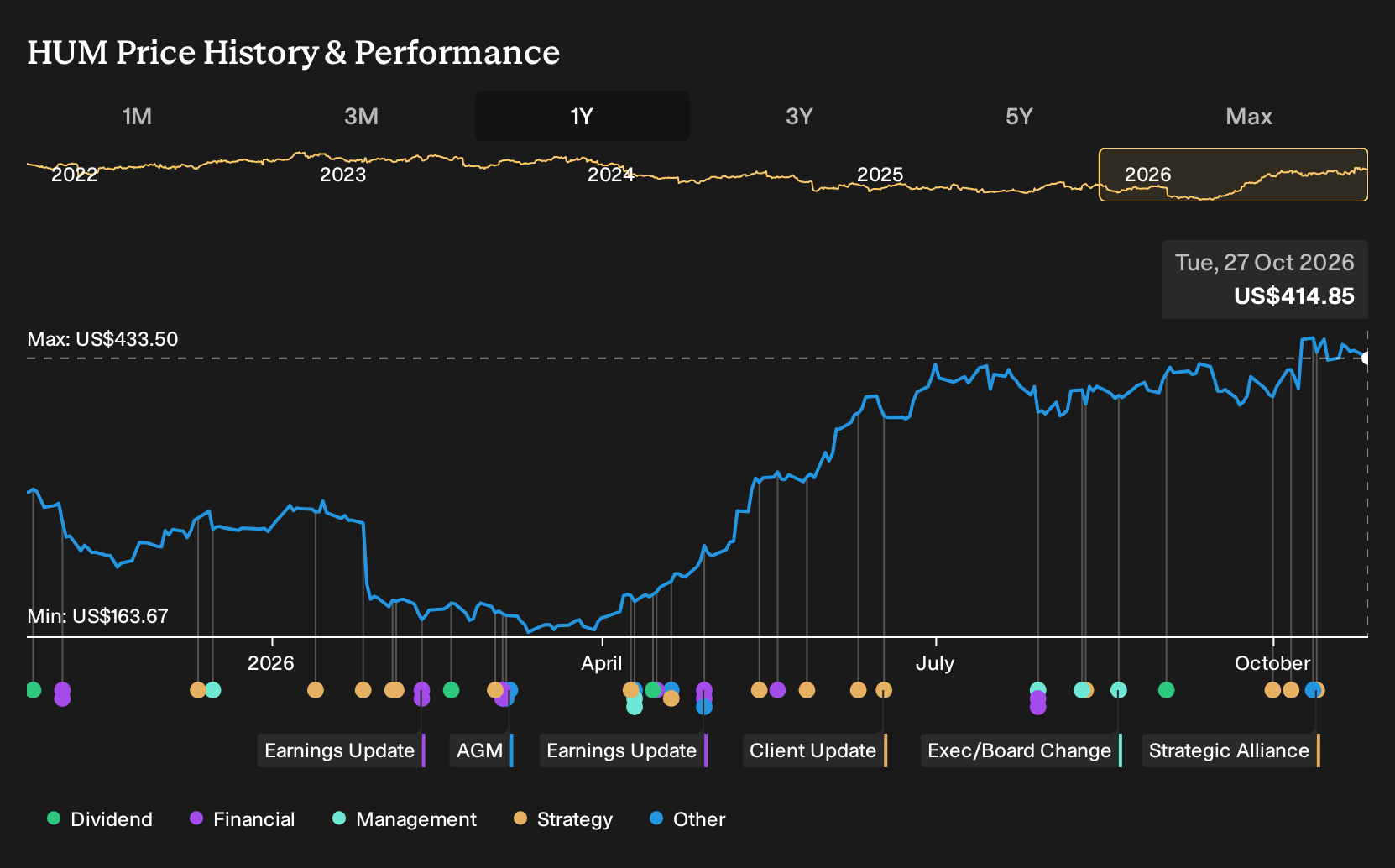Select the Dividend marker at chart's start
The height and width of the screenshot is (868, 1395).
click(x=33, y=690)
